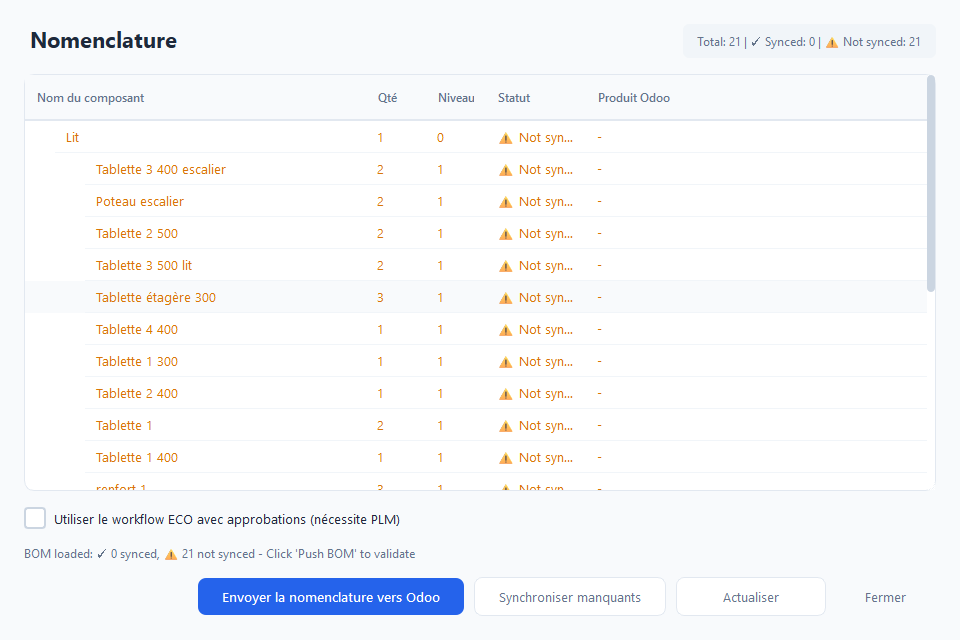Screen dimensions: 960x640
Task: Click the 'Nom du composant' column header
Action: click(91, 98)
